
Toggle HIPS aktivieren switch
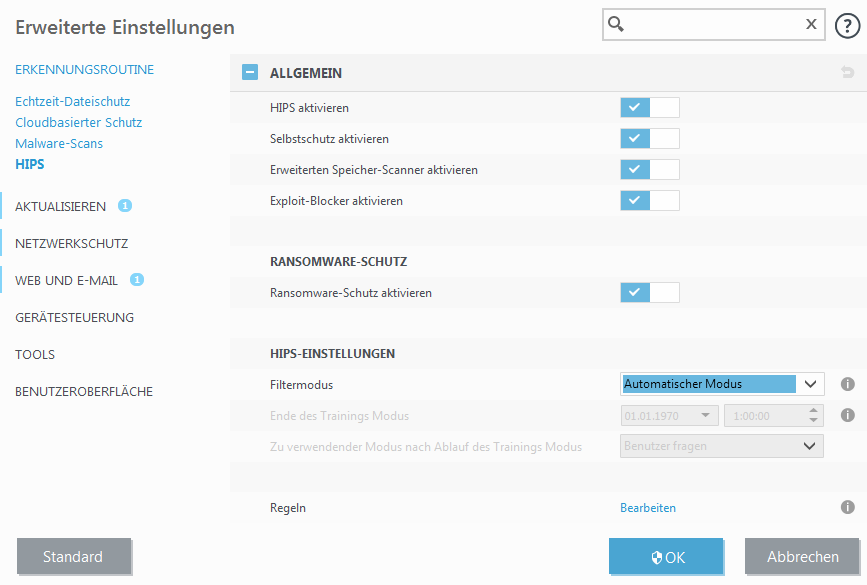click(x=649, y=107)
